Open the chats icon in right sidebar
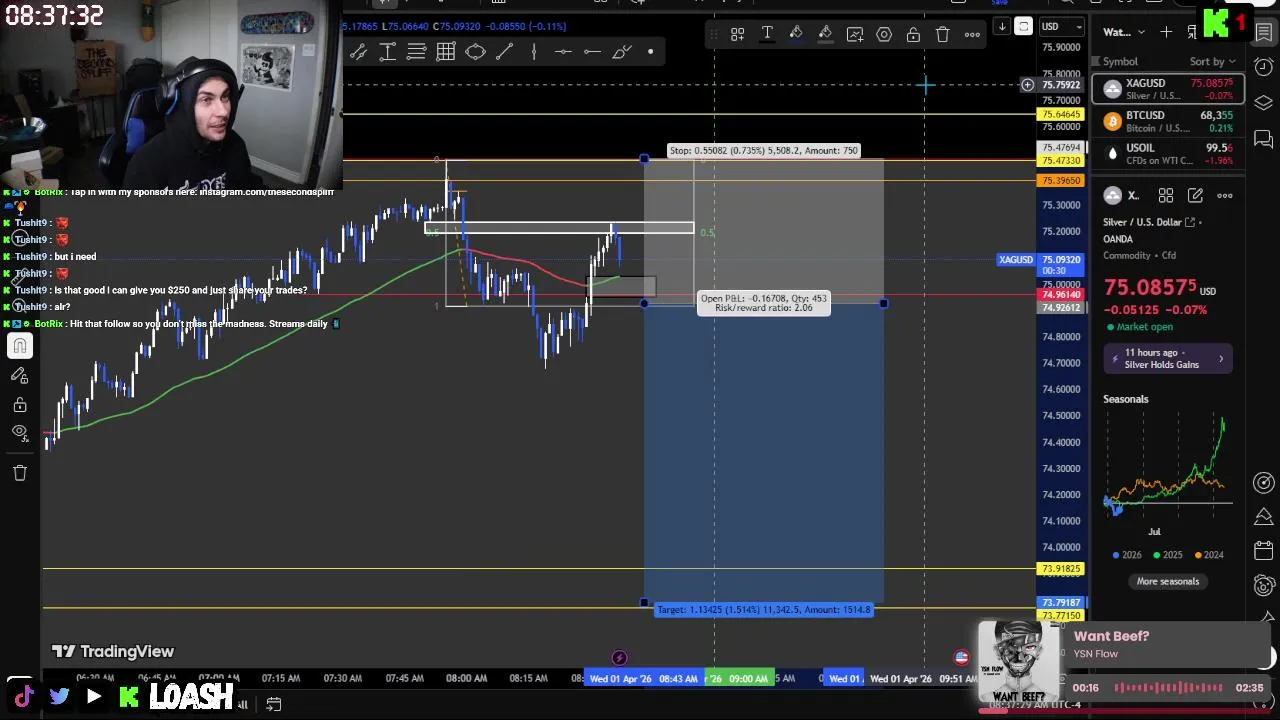1280x720 pixels. click(x=1264, y=139)
